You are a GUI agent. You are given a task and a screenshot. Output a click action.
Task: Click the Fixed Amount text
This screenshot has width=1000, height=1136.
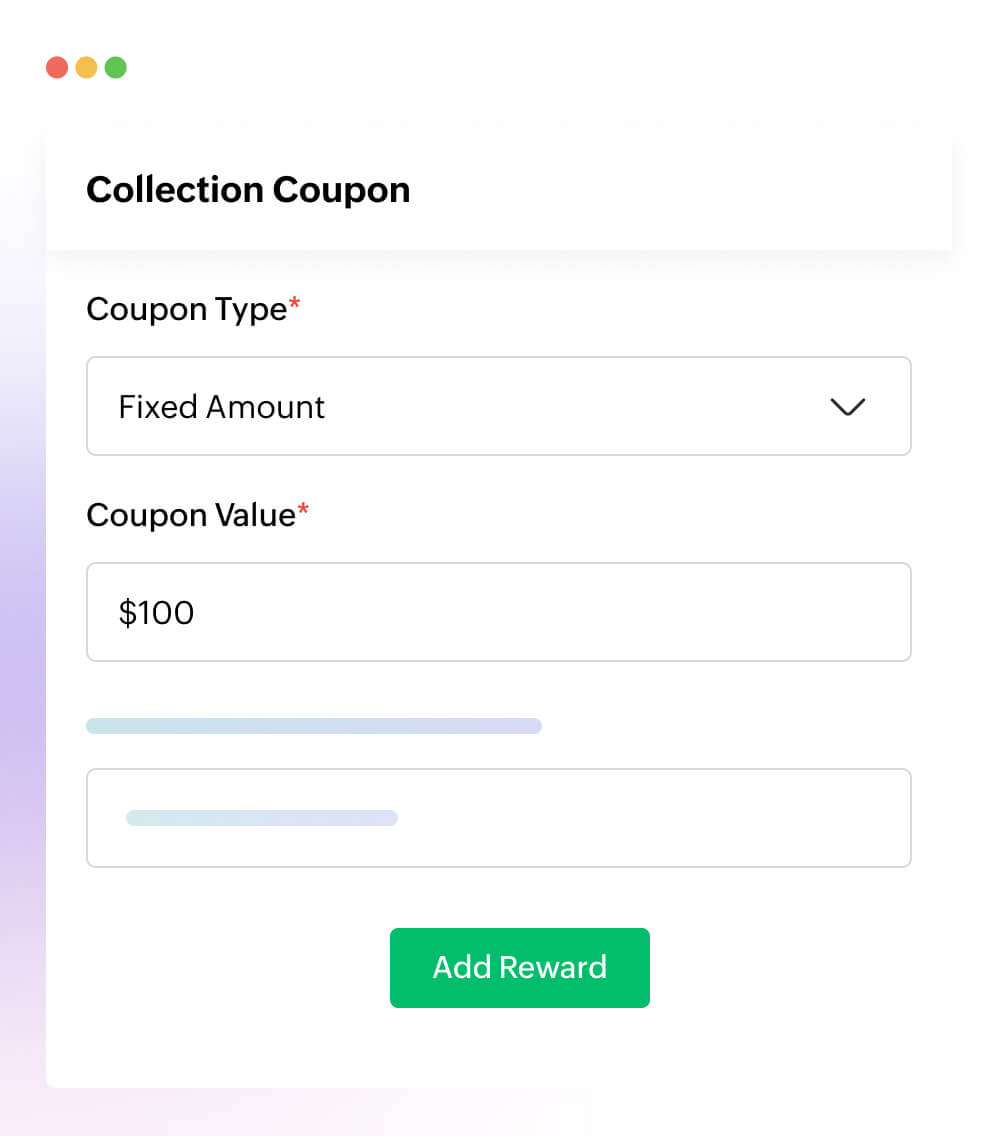[x=222, y=407]
